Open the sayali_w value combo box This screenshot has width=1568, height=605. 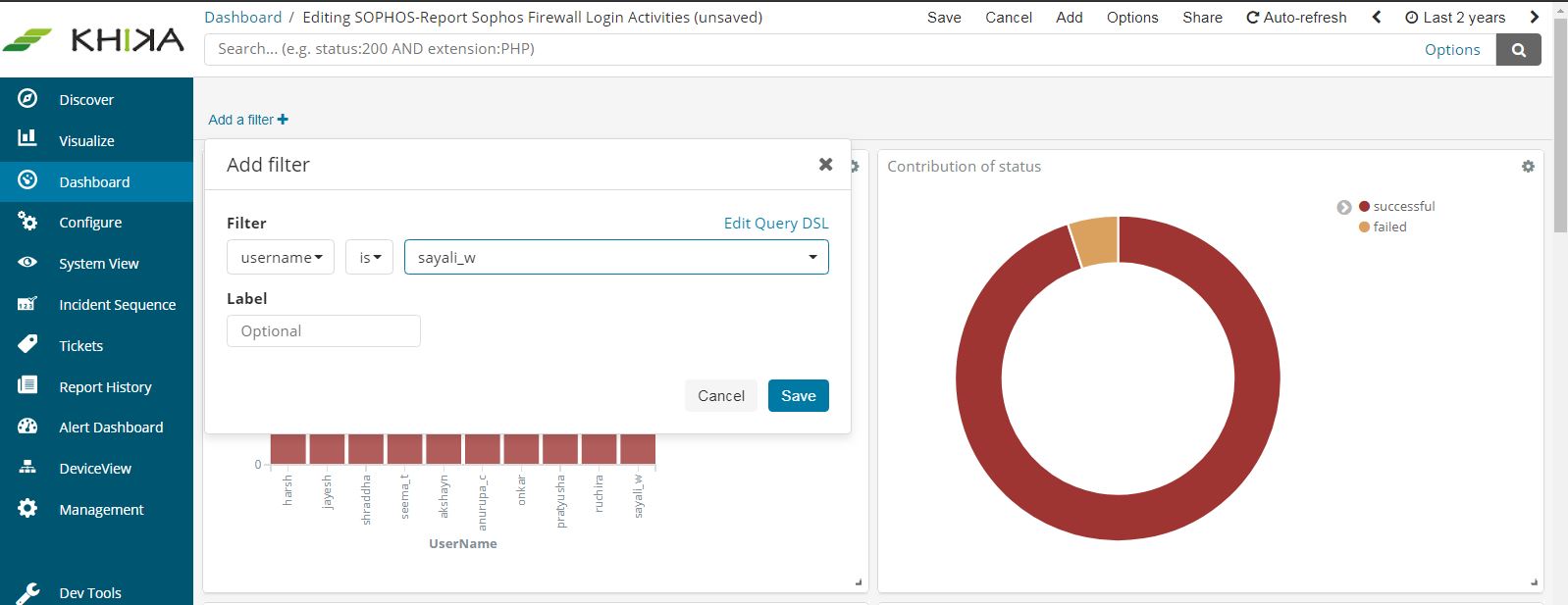(616, 257)
